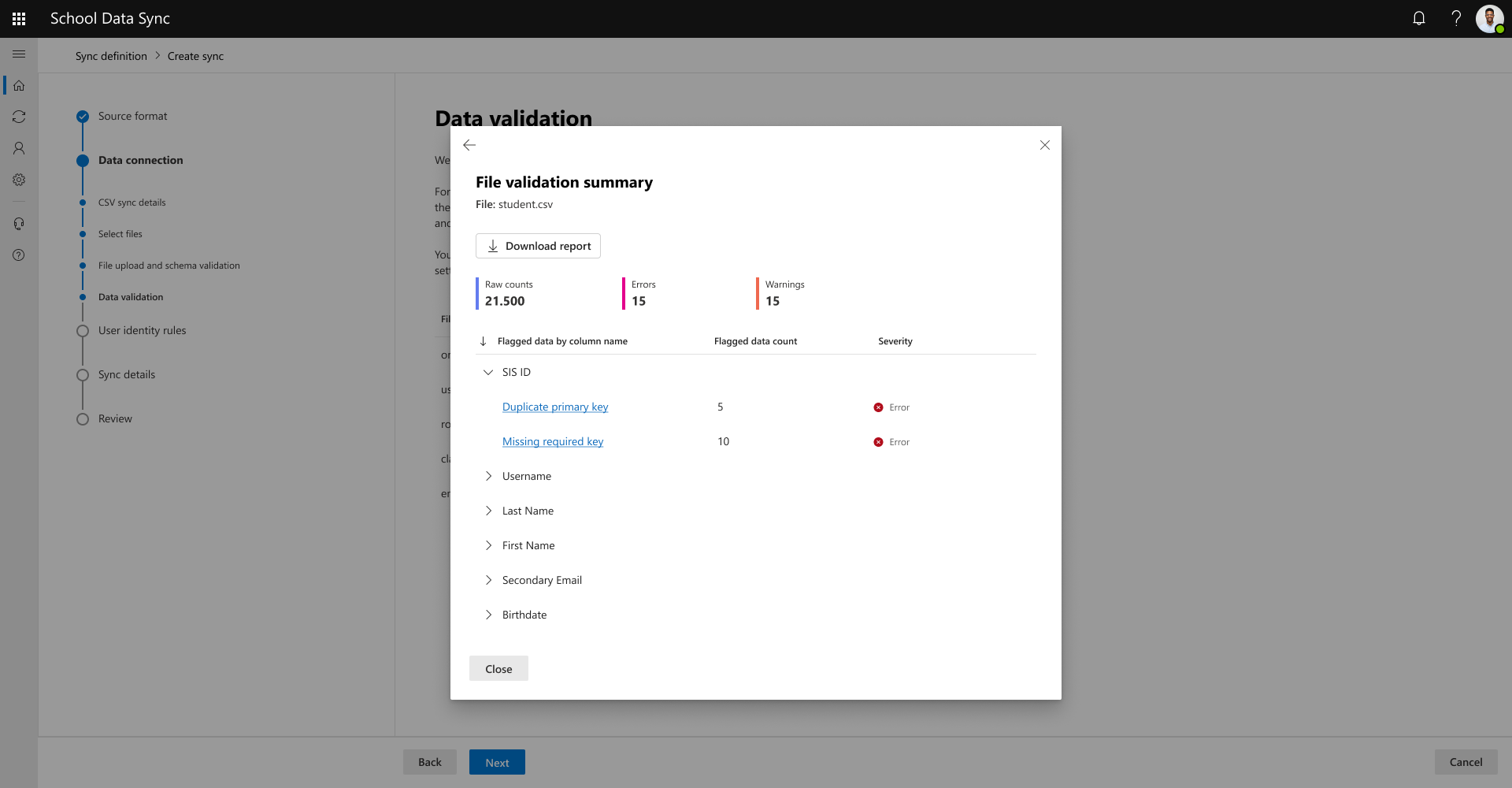Close the File validation summary dialog

click(x=1045, y=145)
